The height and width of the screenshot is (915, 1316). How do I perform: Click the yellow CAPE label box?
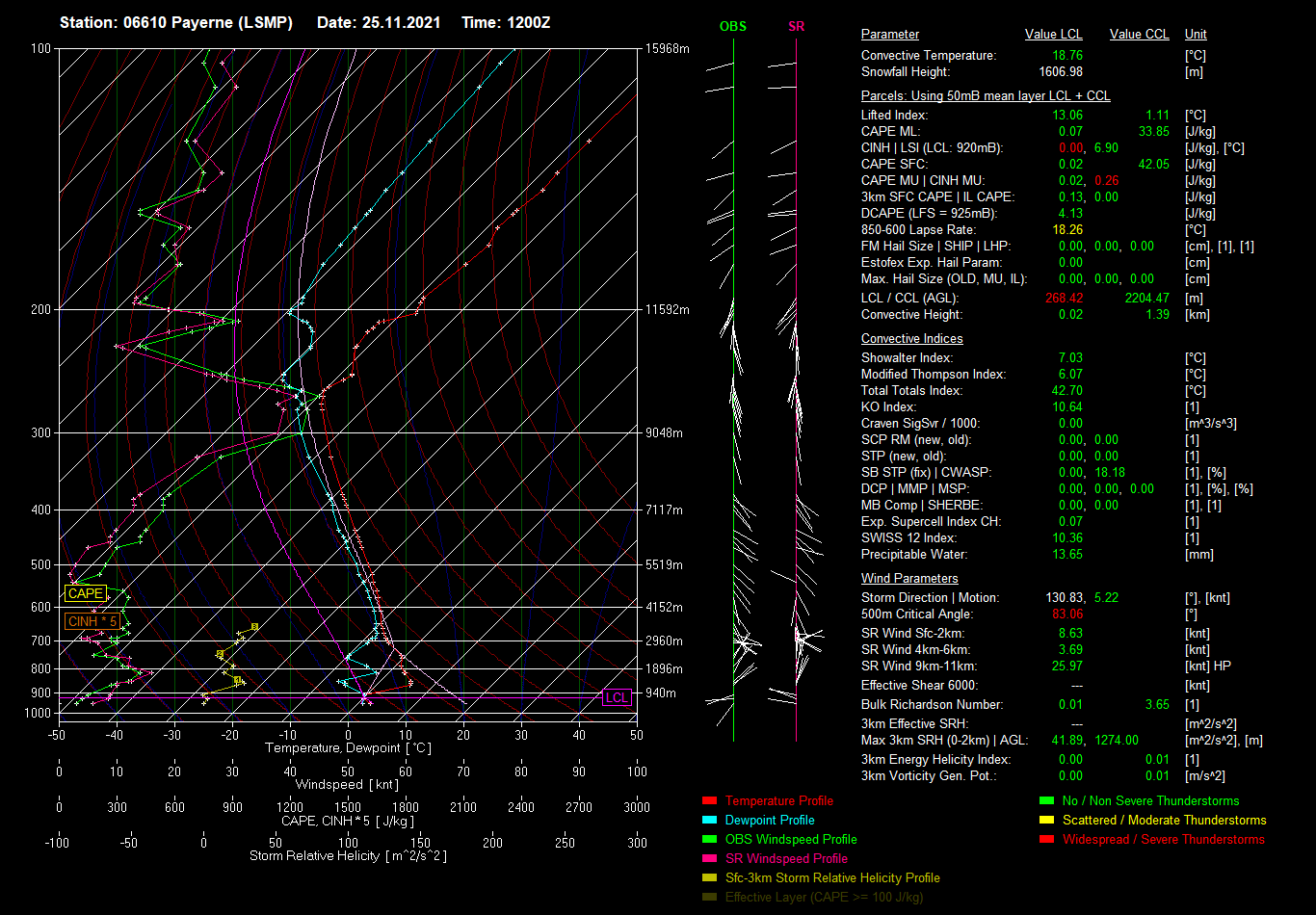point(85,594)
